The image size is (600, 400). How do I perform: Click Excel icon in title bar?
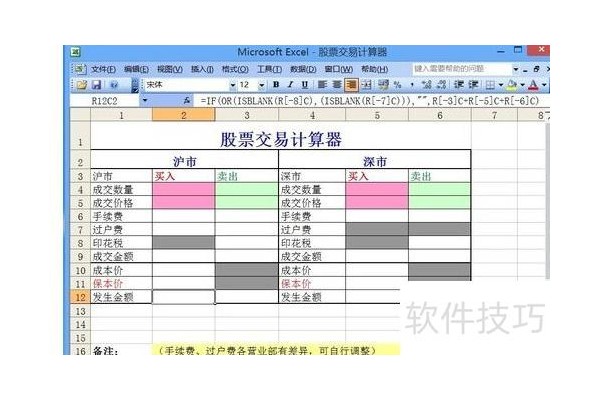[75, 52]
